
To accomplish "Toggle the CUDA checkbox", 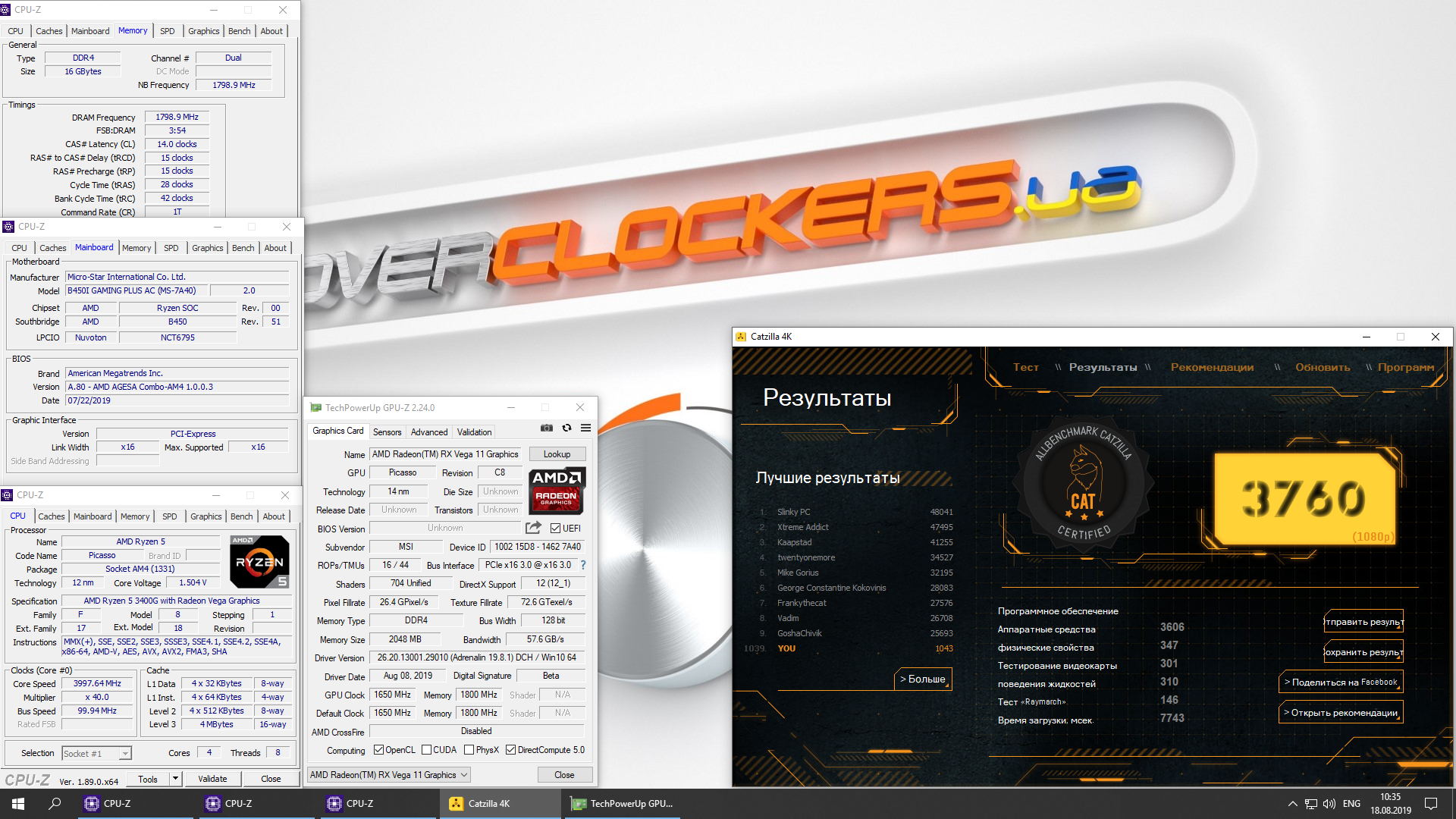I will [x=426, y=750].
